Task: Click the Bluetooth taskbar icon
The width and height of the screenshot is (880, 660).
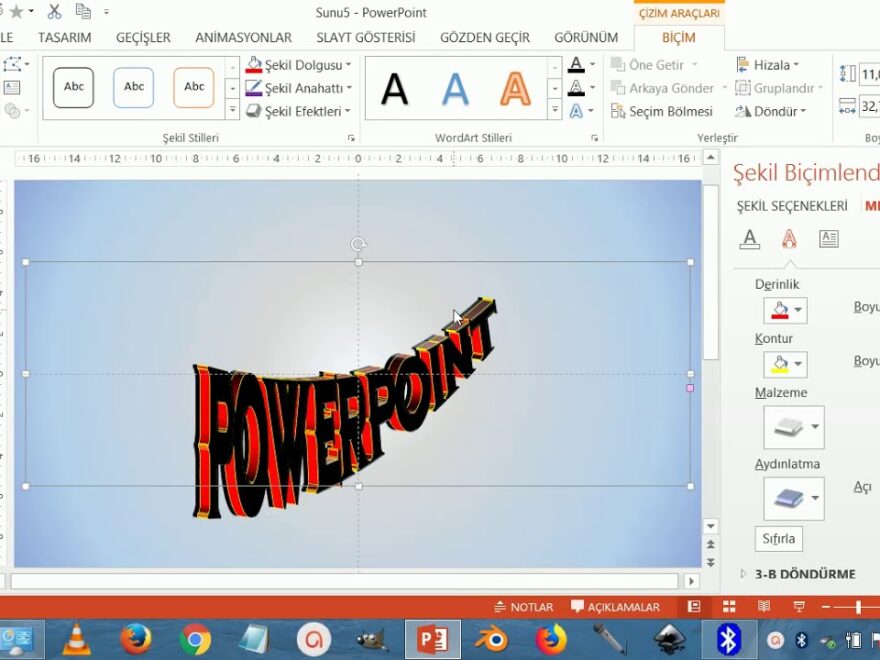Action: tap(728, 639)
